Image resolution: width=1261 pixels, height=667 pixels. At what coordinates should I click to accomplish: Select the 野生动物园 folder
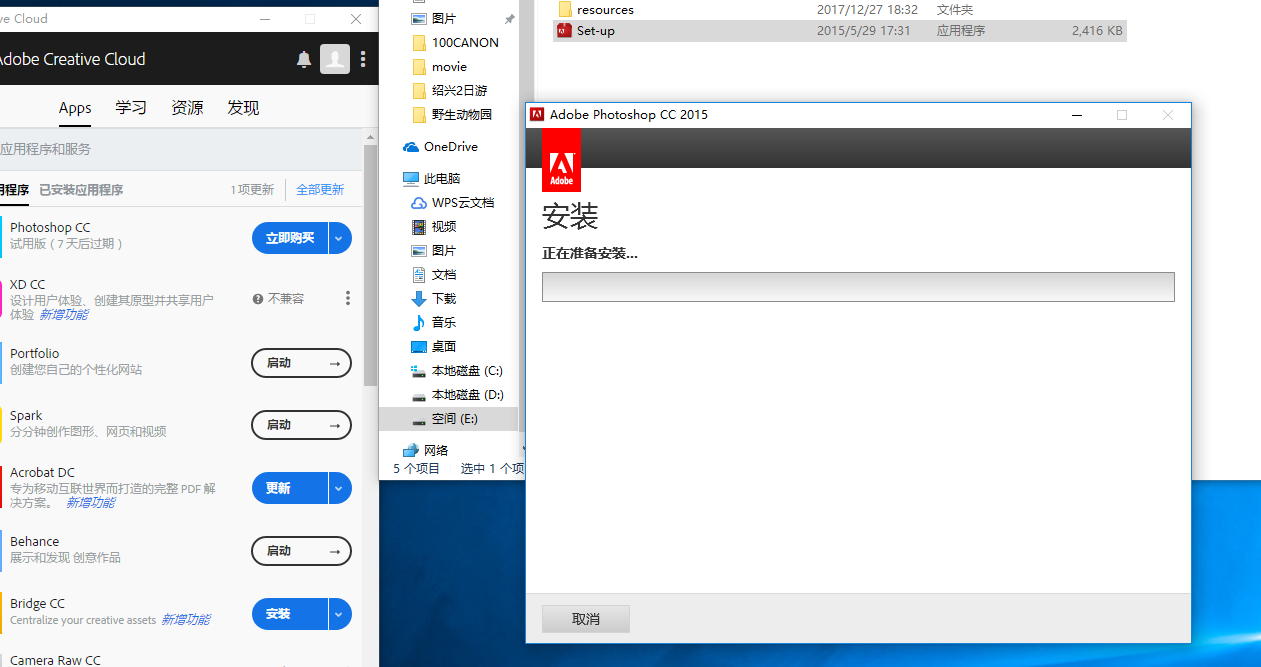click(462, 115)
